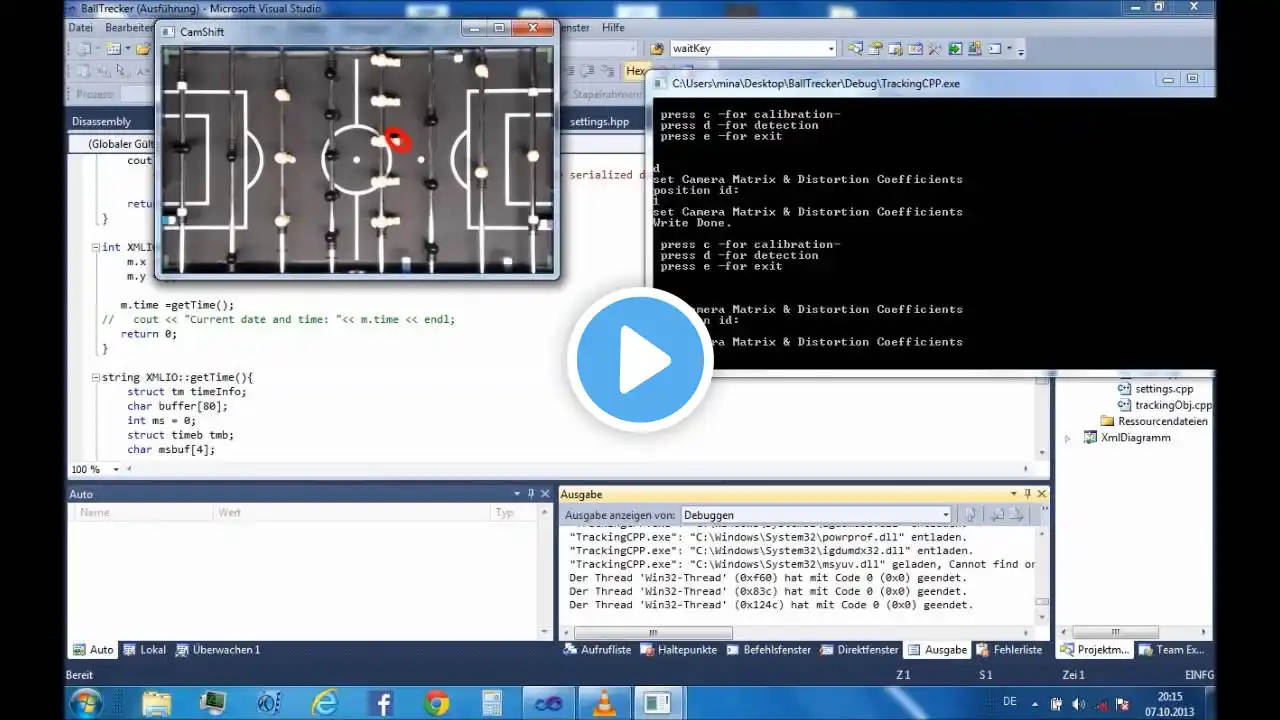This screenshot has width=1280, height=720.
Task: Switch to the settings.hpp tab
Action: click(x=600, y=122)
